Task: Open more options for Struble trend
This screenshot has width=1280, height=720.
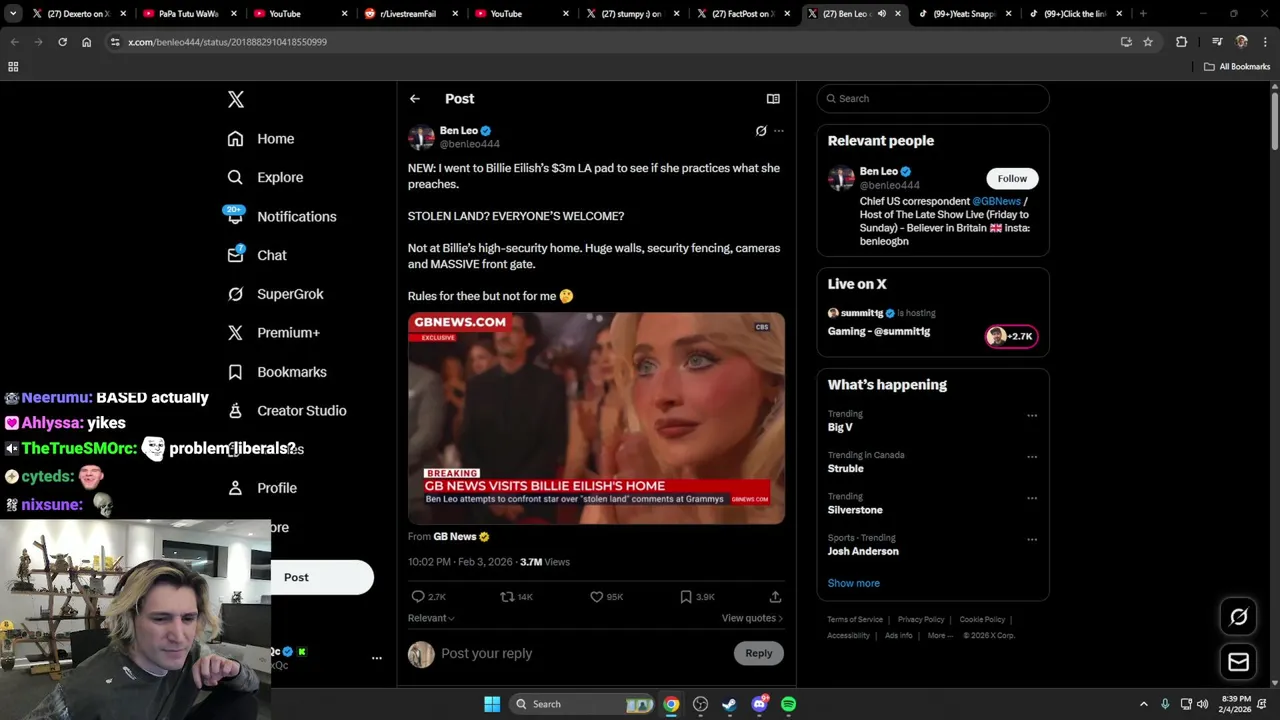Action: pyautogui.click(x=1032, y=457)
